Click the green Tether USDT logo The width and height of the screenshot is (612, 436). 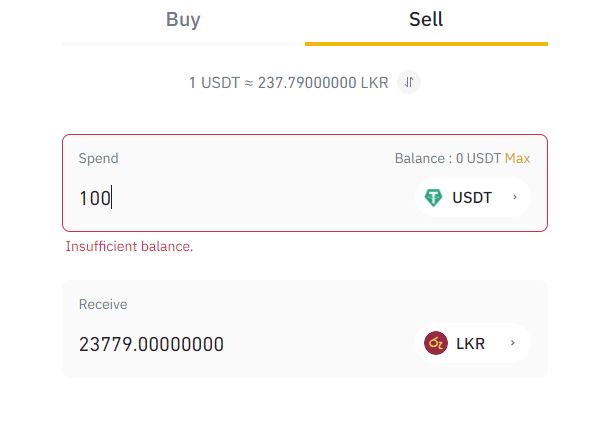click(x=433, y=198)
